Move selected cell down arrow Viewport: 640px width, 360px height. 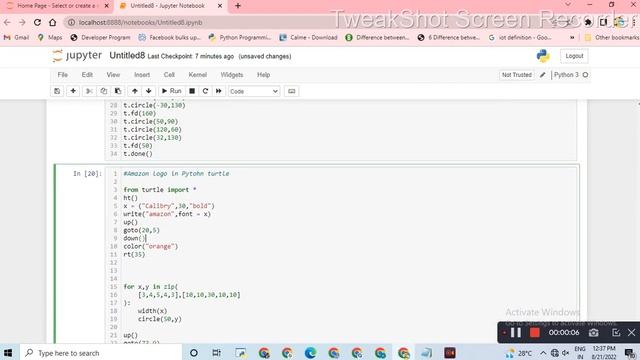149,91
